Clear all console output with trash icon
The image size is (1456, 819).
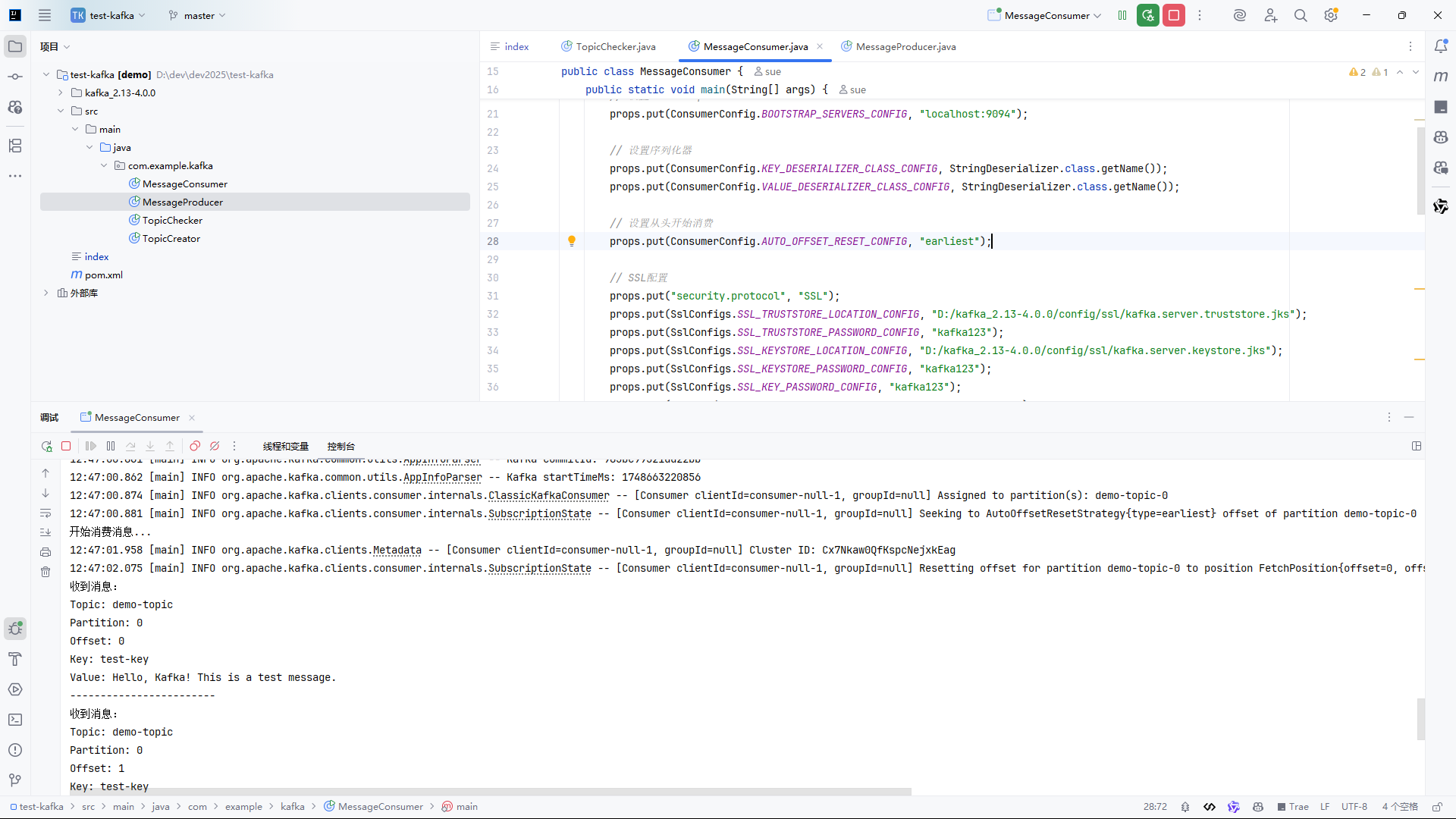(x=45, y=572)
